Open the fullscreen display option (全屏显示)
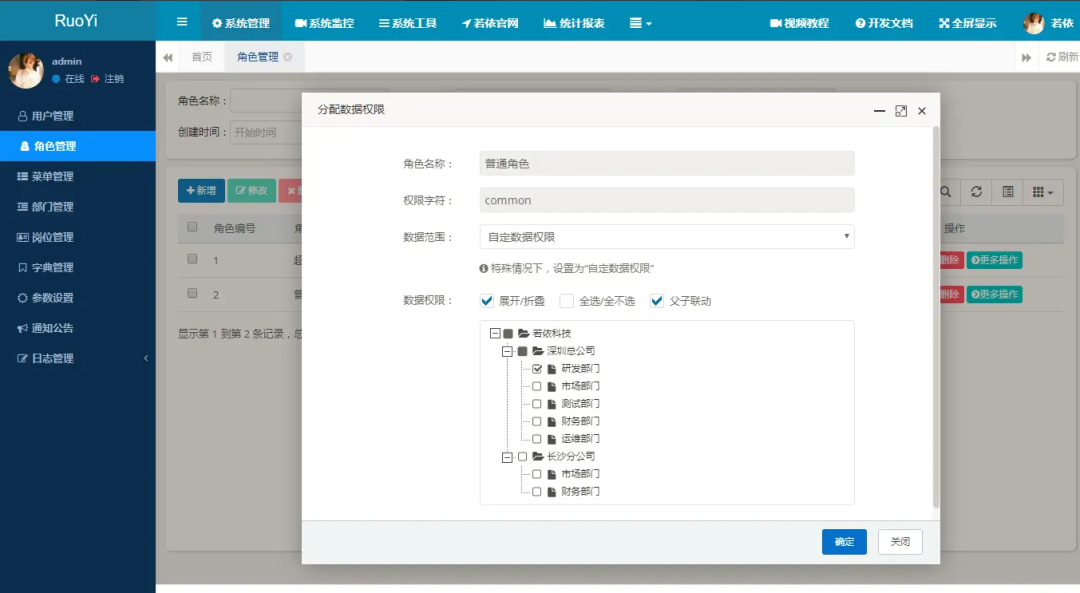This screenshot has height=593, width=1080. tap(967, 23)
